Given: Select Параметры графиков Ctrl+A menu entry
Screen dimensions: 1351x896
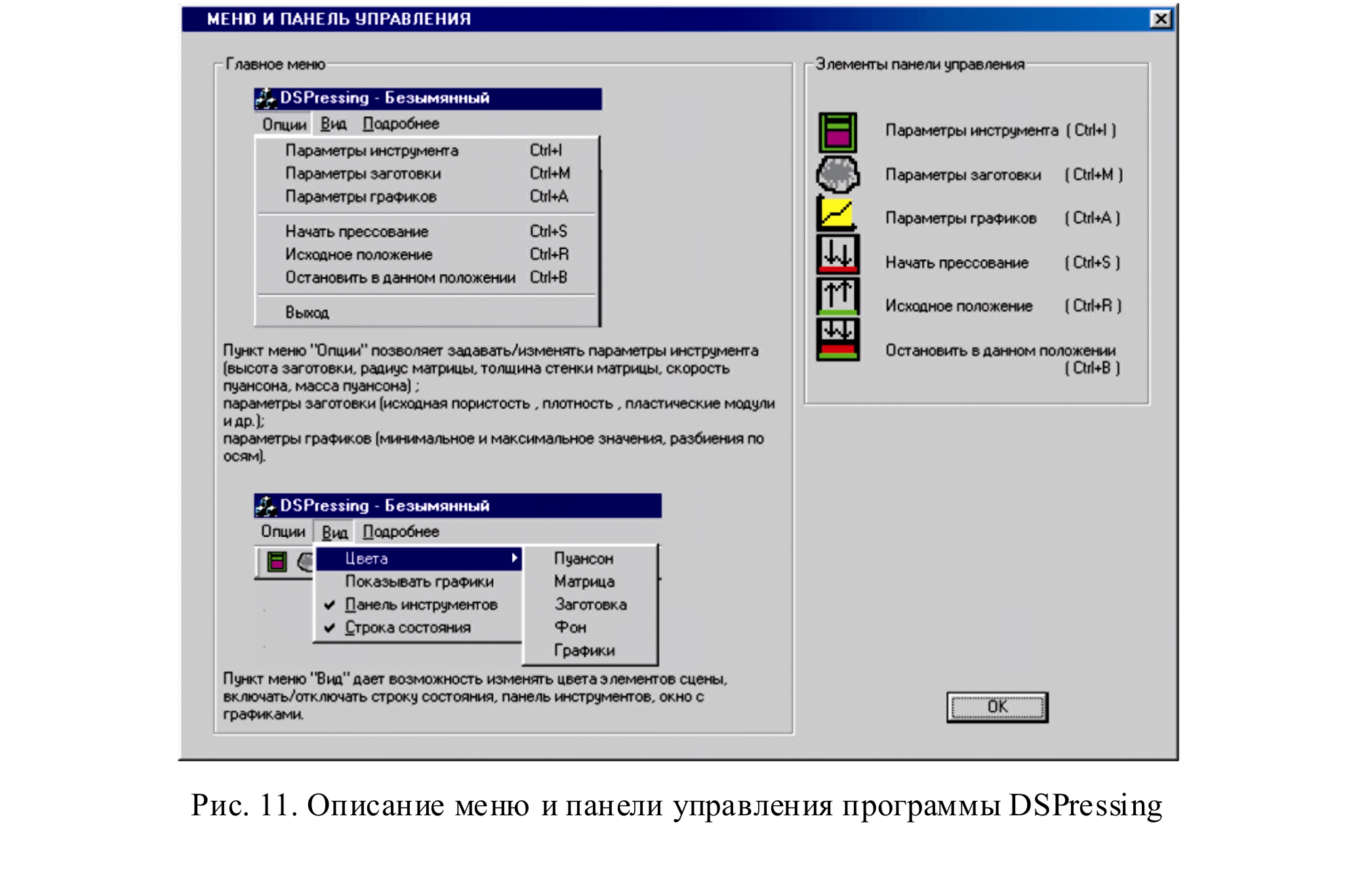Looking at the screenshot, I should tap(427, 196).
